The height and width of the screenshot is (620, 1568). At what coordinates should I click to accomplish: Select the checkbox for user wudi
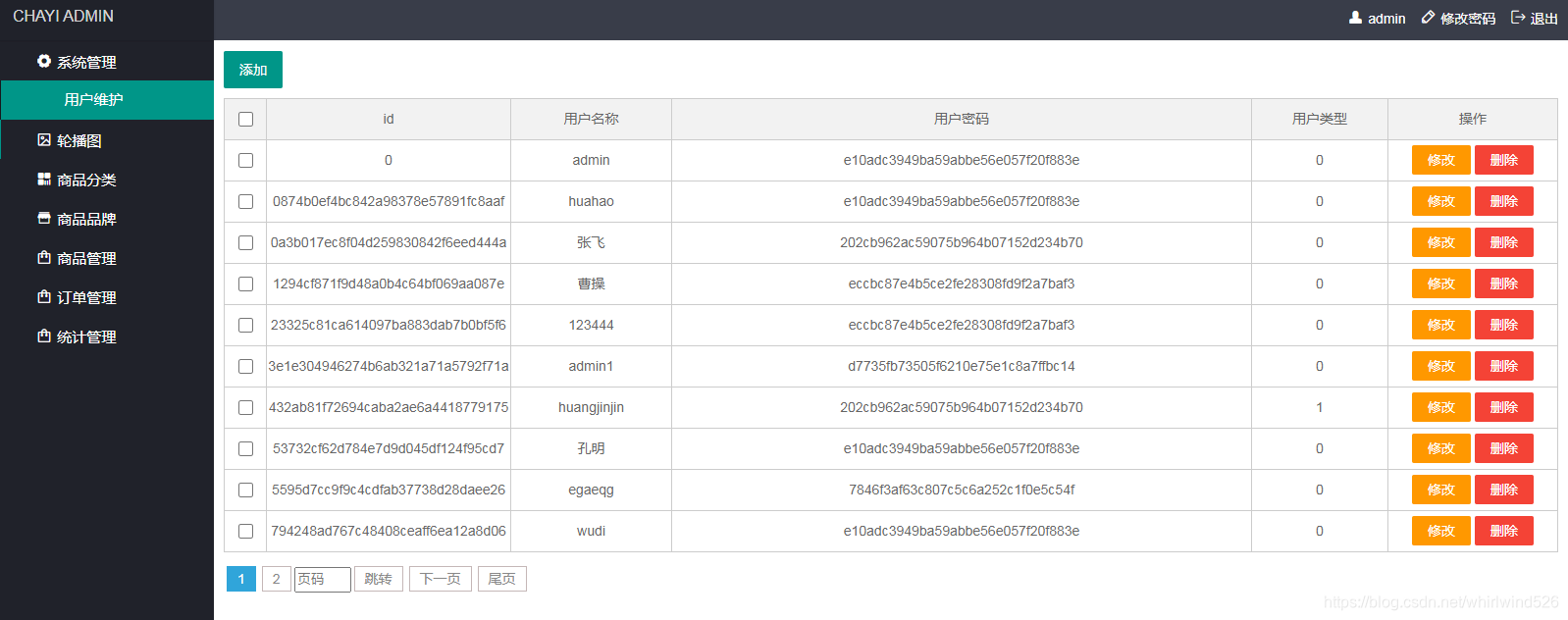(245, 531)
